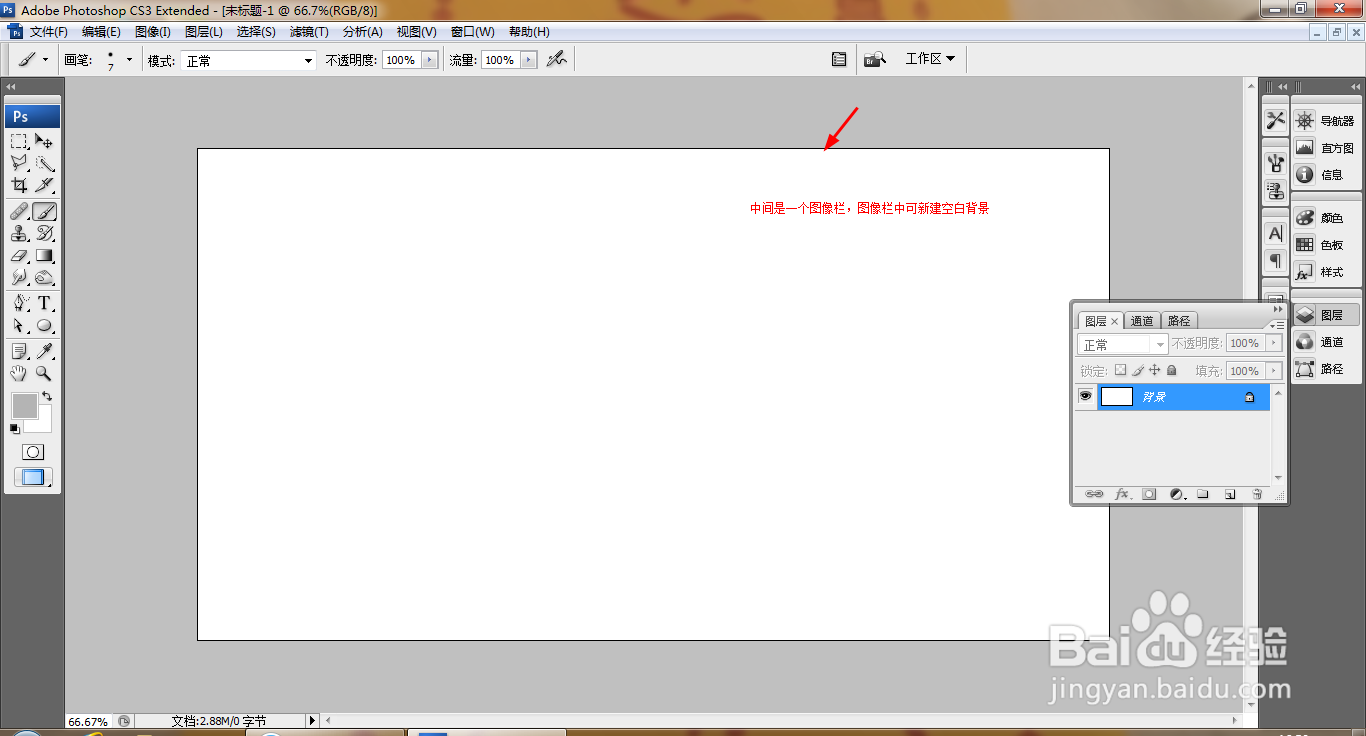
Task: Toggle Quick Mask mode
Action: 33,452
